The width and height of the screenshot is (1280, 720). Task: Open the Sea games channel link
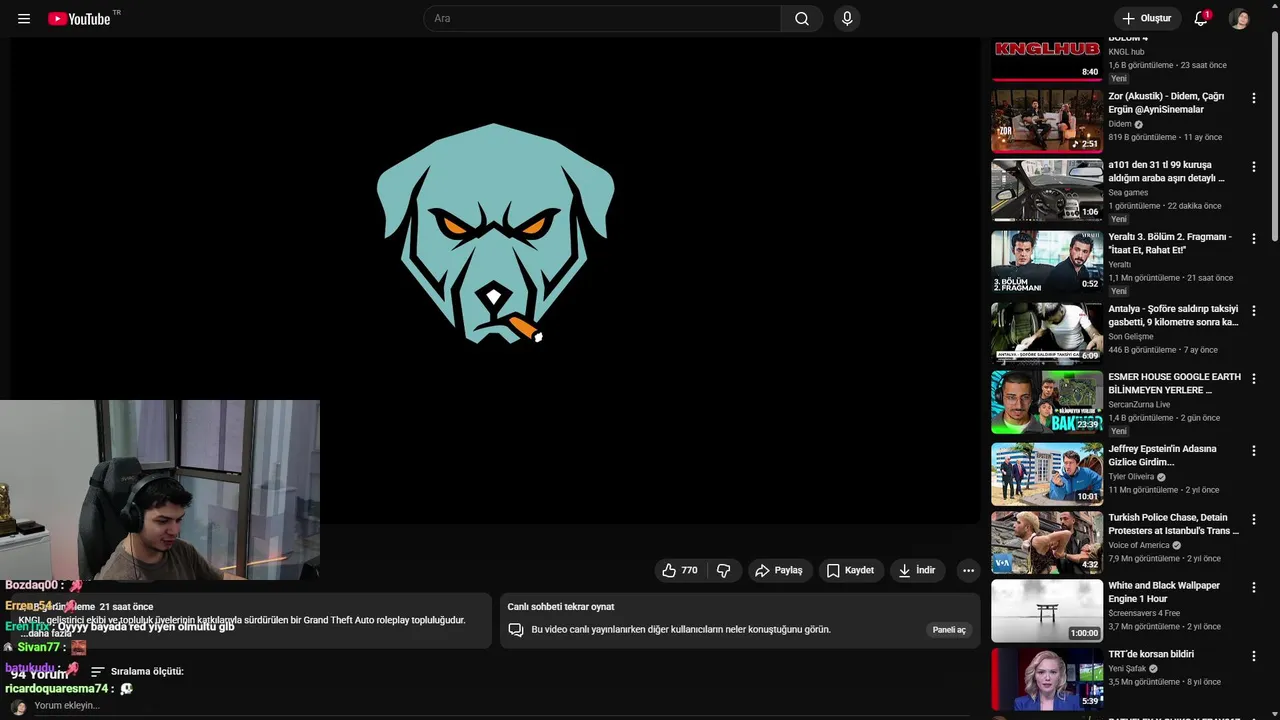[1128, 192]
